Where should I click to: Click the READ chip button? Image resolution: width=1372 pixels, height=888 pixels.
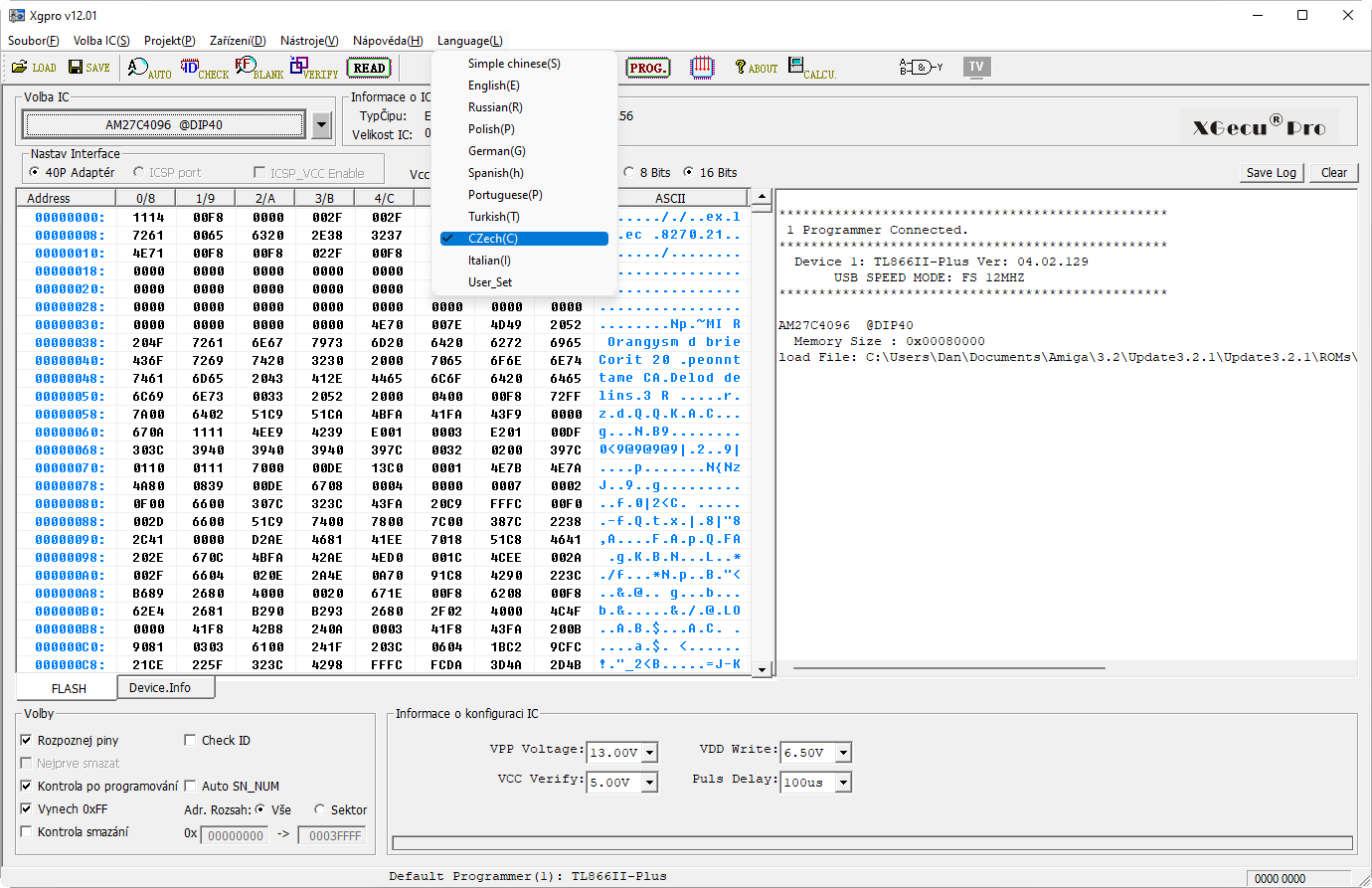[369, 68]
